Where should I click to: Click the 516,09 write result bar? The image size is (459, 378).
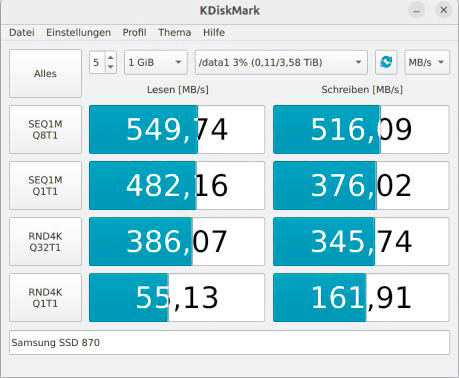pos(361,130)
